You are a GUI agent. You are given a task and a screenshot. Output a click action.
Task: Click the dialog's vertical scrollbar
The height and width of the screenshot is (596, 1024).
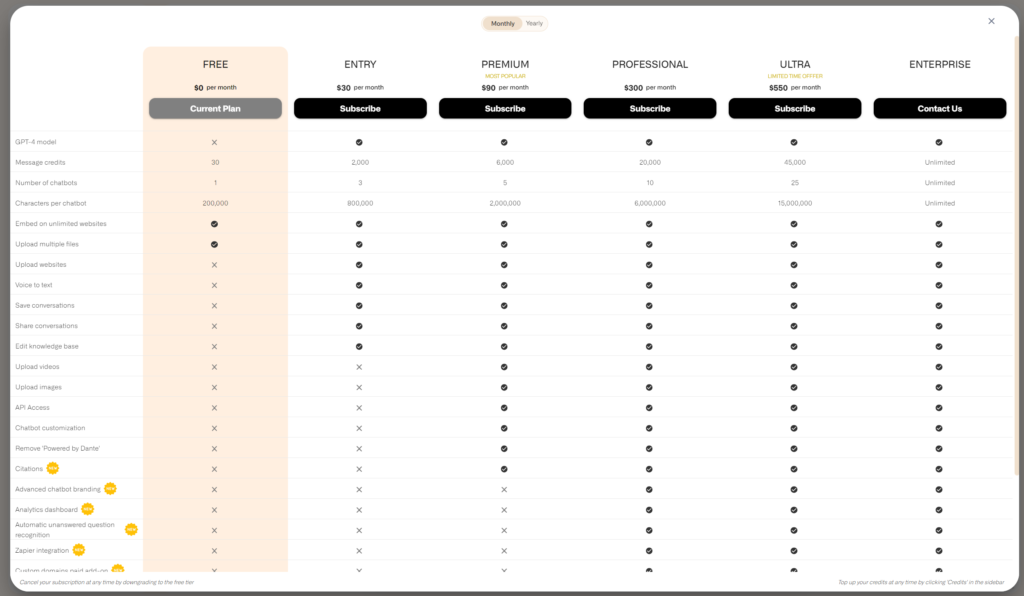(1016, 255)
